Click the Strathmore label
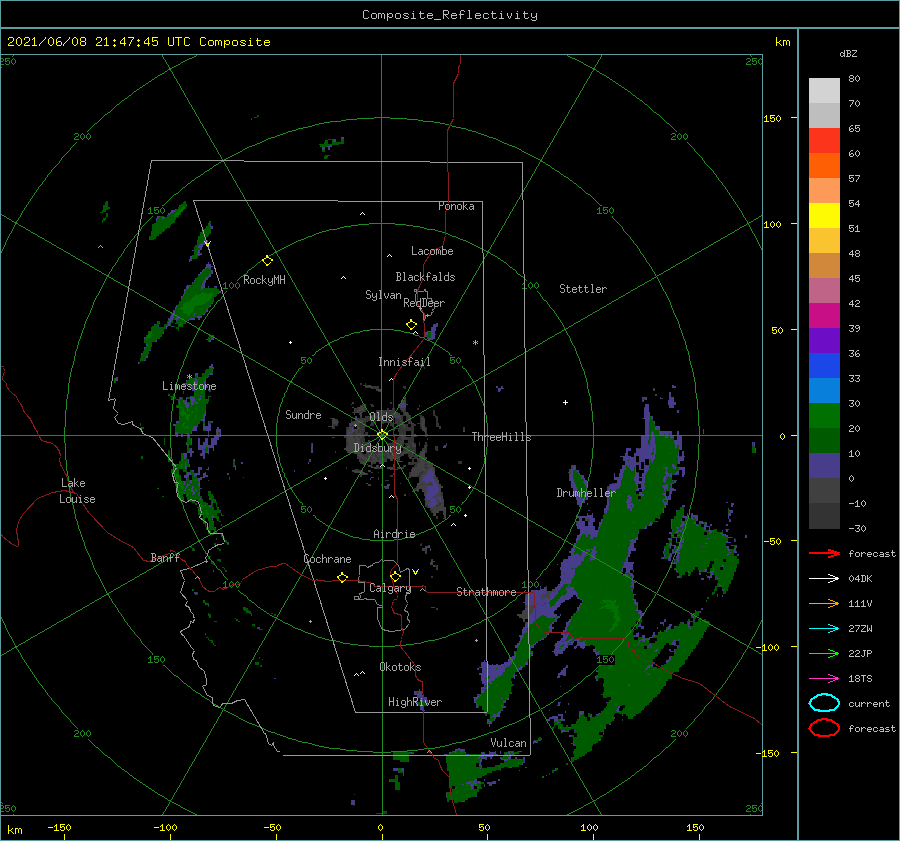The height and width of the screenshot is (841, 900). [487, 592]
